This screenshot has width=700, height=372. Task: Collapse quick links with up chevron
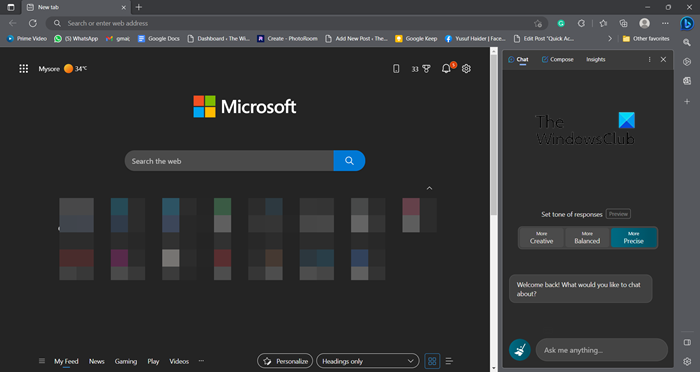tap(429, 188)
